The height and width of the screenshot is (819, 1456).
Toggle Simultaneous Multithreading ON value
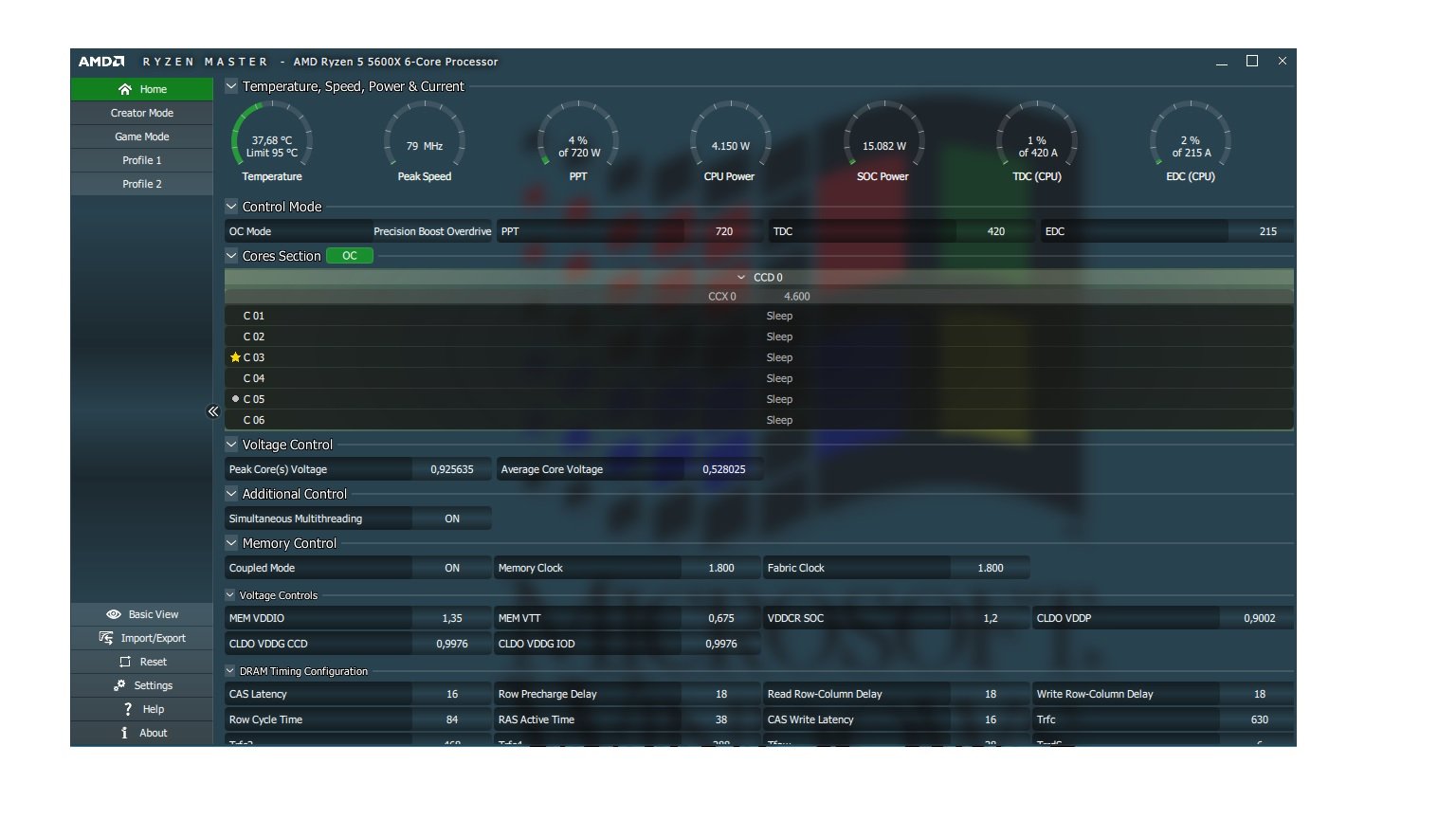(452, 519)
